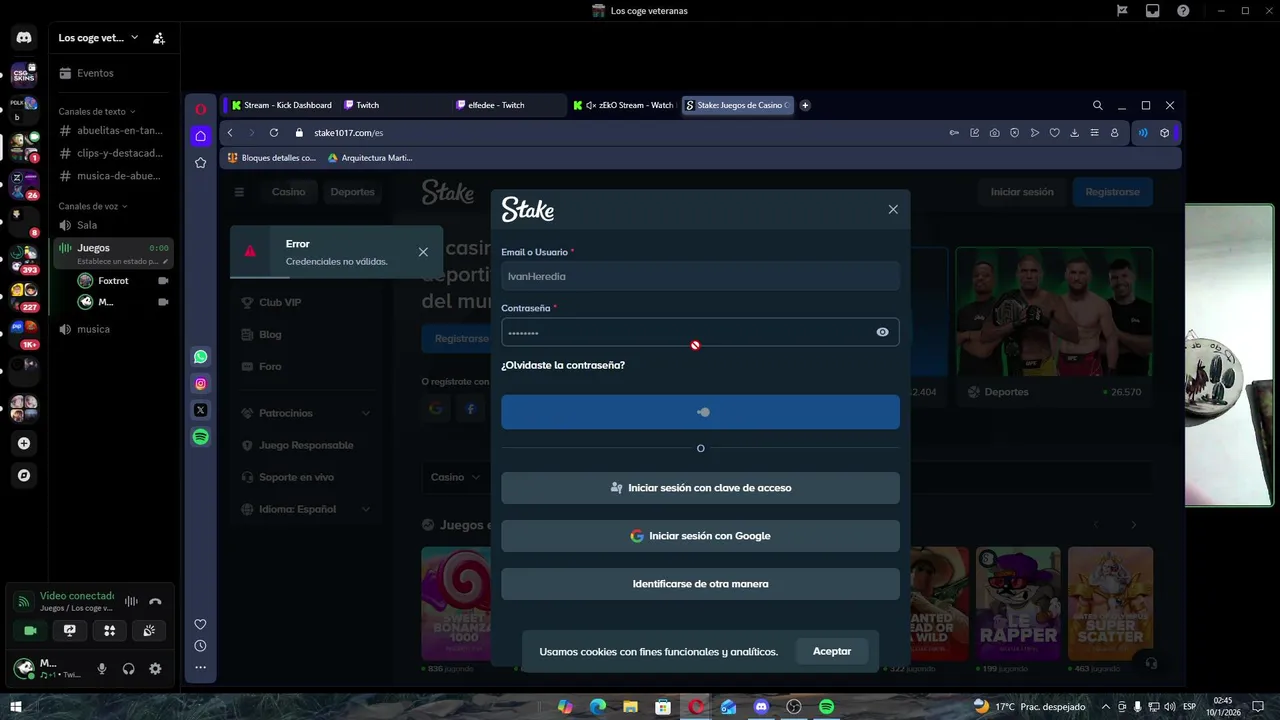This screenshot has height=720, width=1280.
Task: Click Iniciar sesión con clave de acceso
Action: pyautogui.click(x=700, y=488)
